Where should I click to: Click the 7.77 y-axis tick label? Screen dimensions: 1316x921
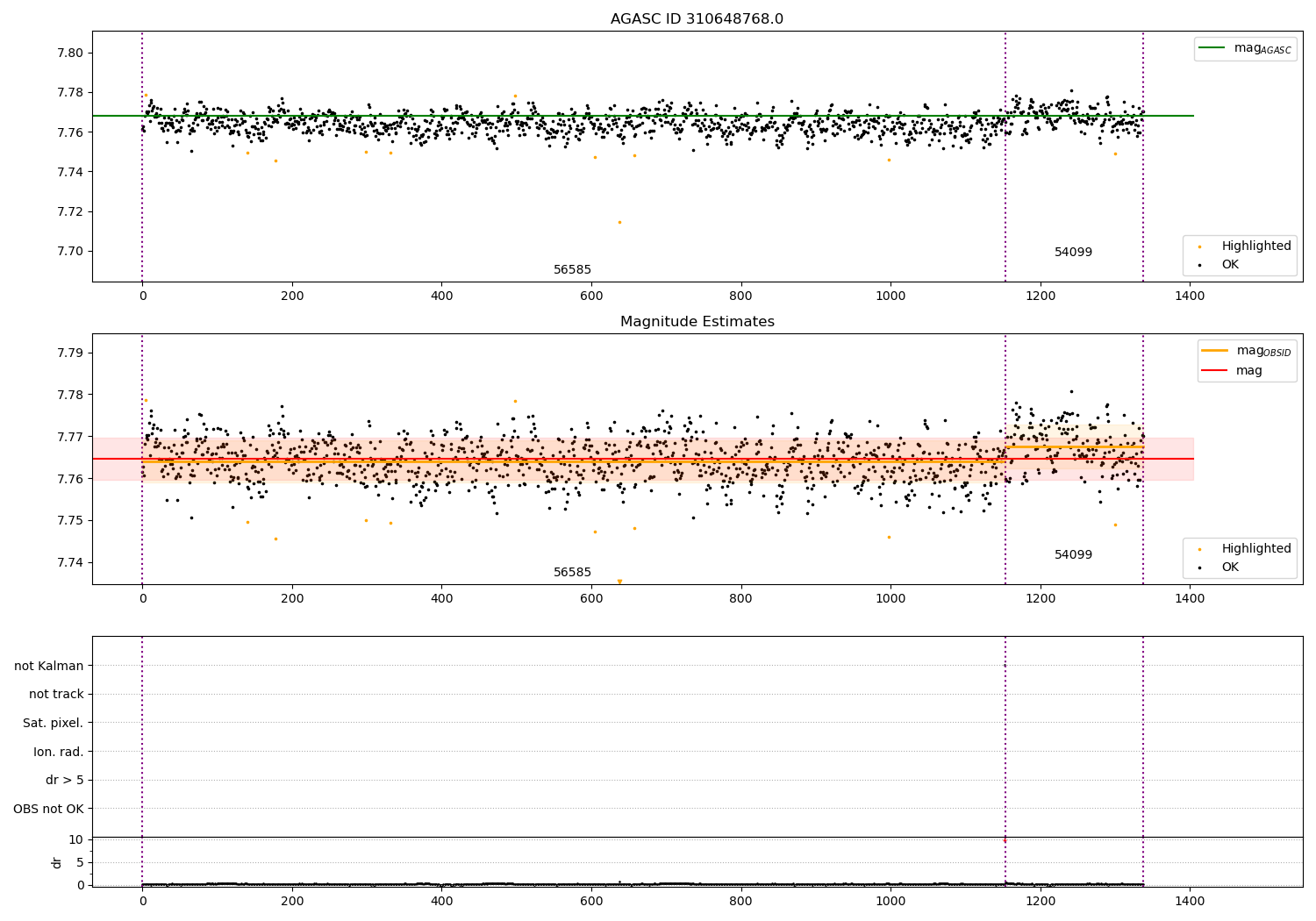pyautogui.click(x=70, y=437)
